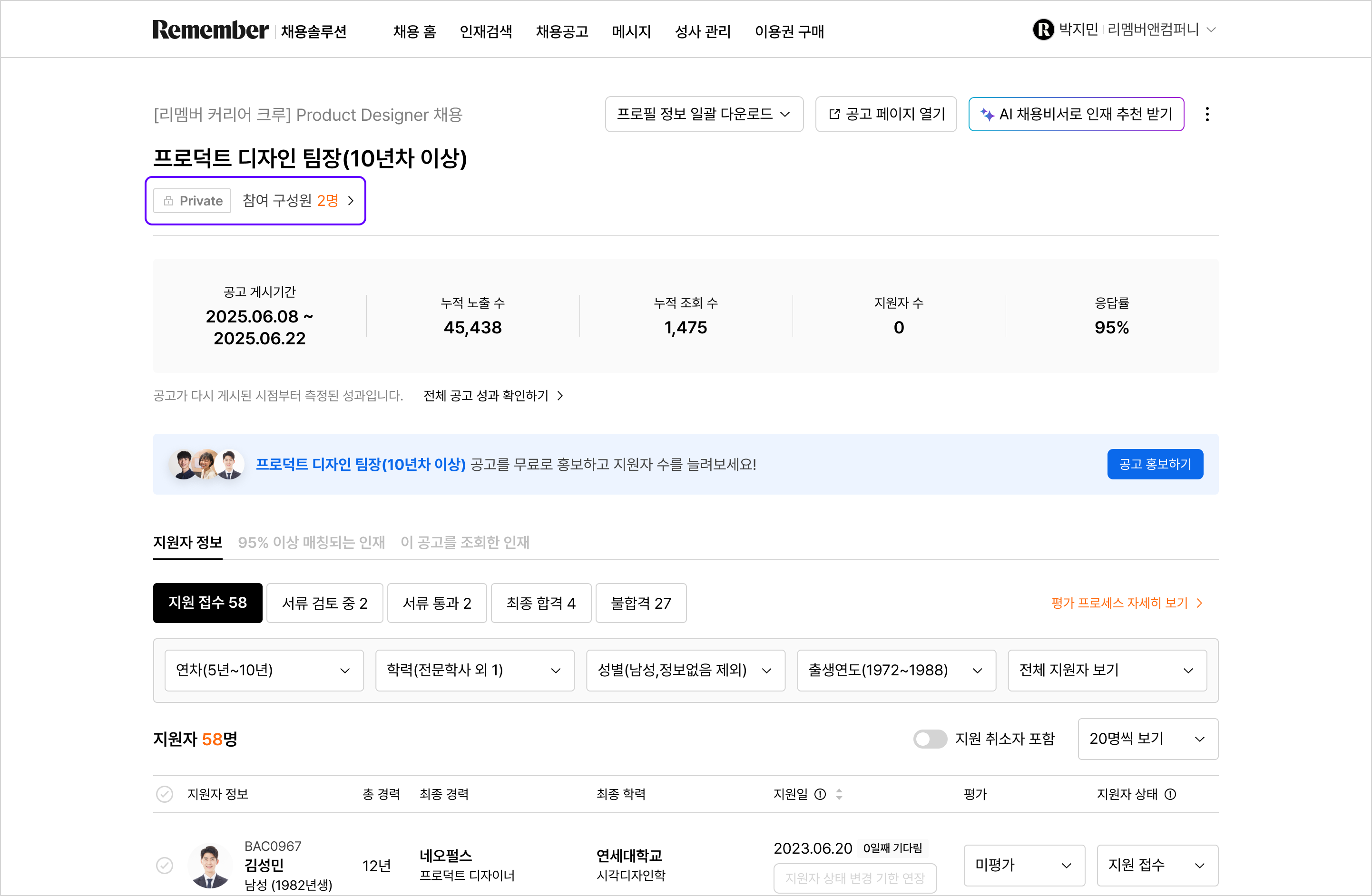Click the R profile avatar icon

point(1043,29)
